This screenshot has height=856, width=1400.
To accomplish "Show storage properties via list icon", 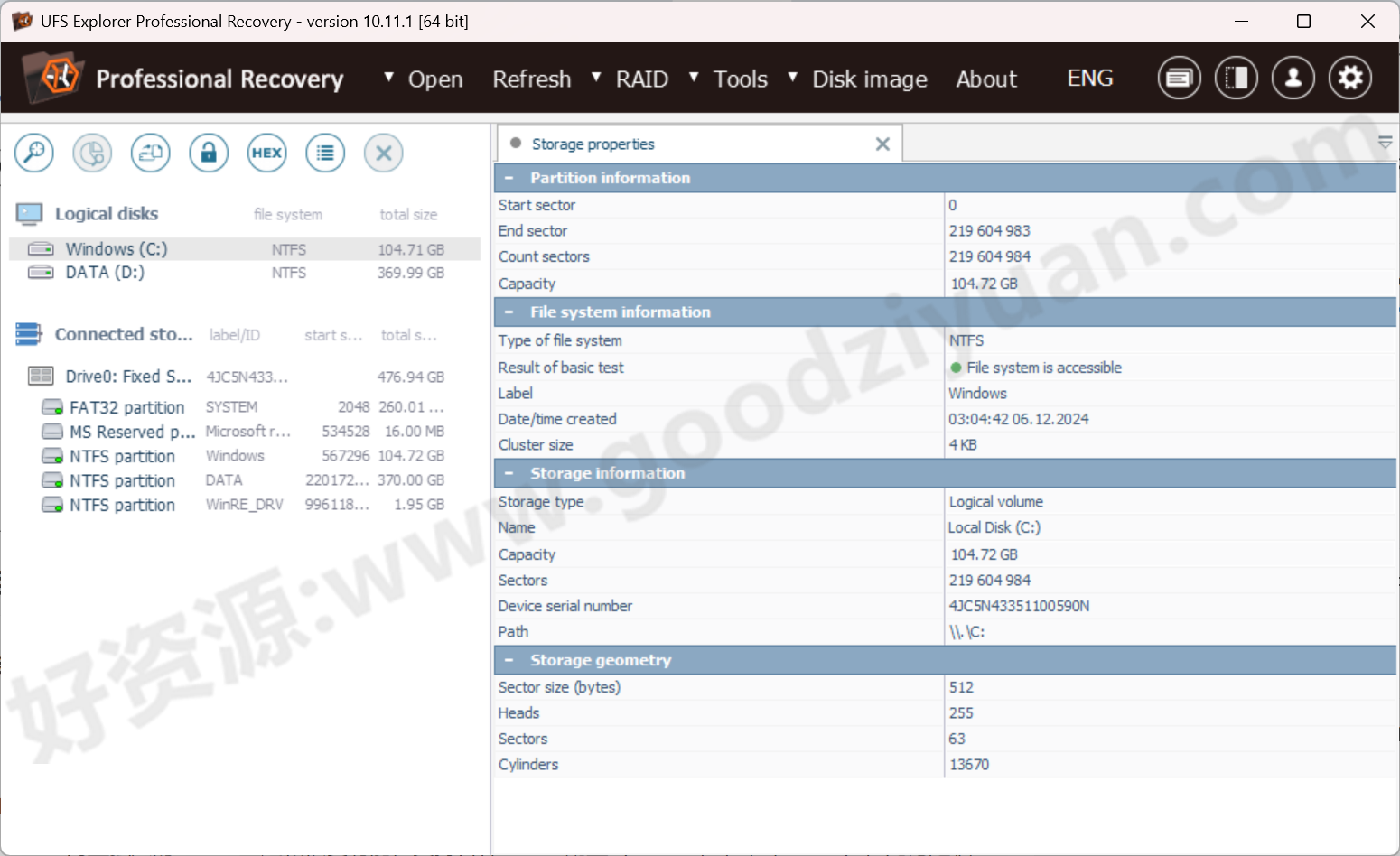I will [x=325, y=153].
